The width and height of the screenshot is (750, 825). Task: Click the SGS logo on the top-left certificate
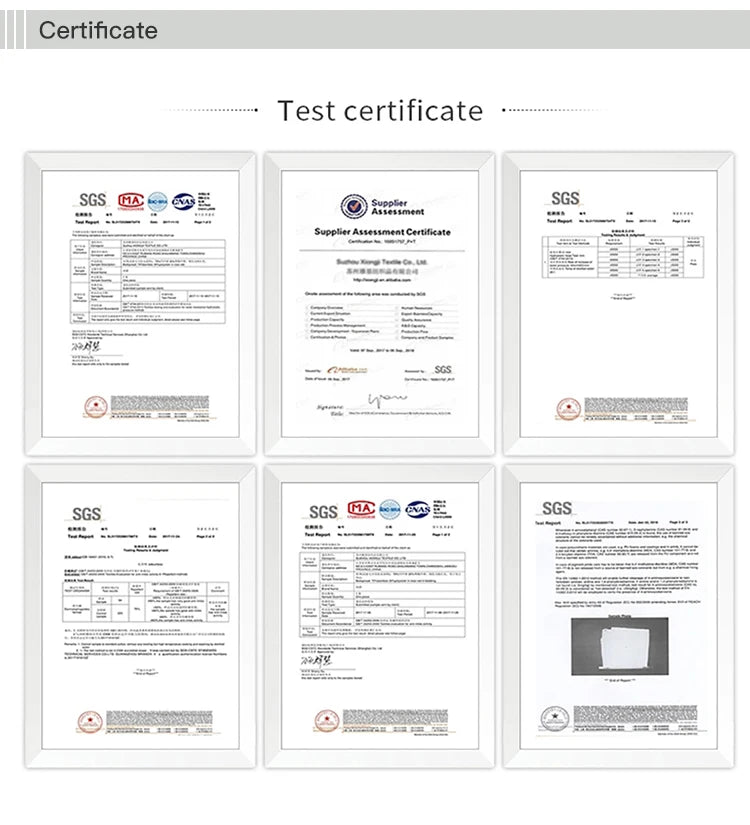tap(90, 200)
